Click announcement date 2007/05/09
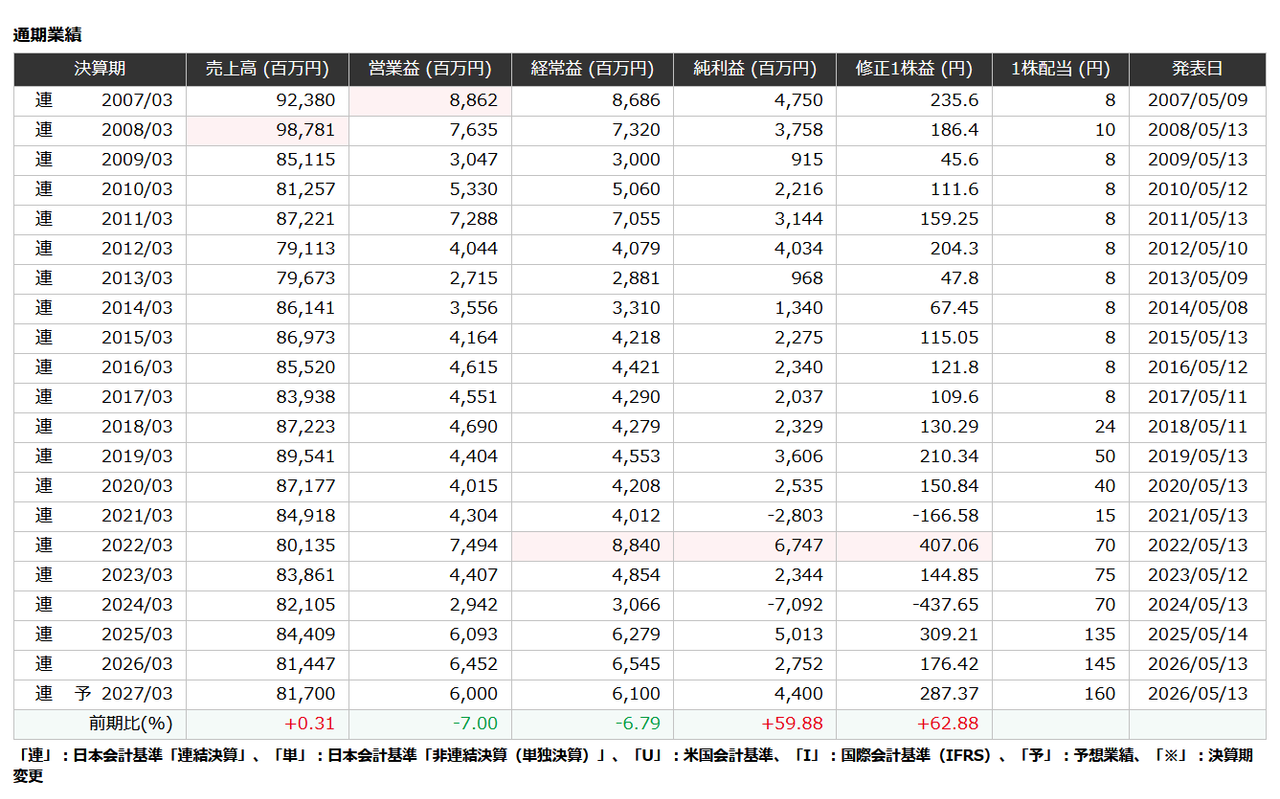This screenshot has width=1280, height=799. point(1198,100)
